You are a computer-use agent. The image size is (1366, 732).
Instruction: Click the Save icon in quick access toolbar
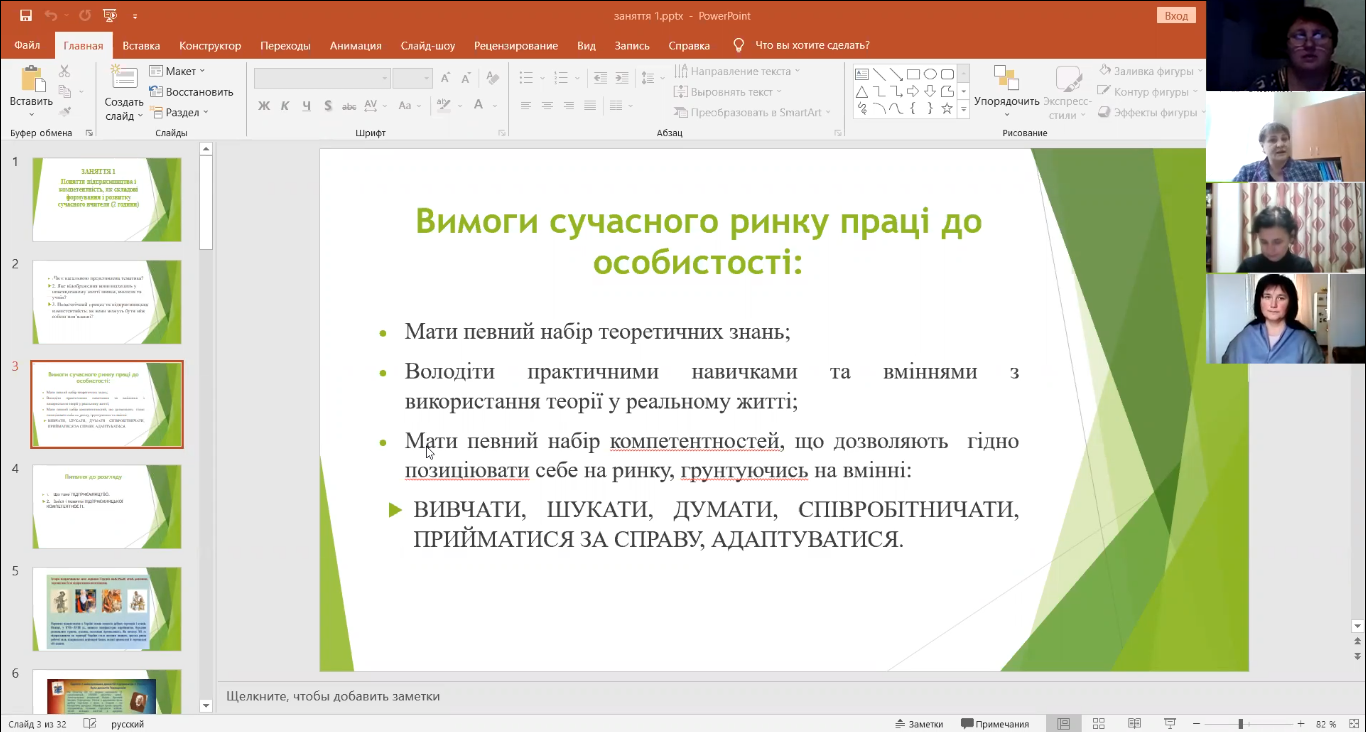tap(26, 16)
